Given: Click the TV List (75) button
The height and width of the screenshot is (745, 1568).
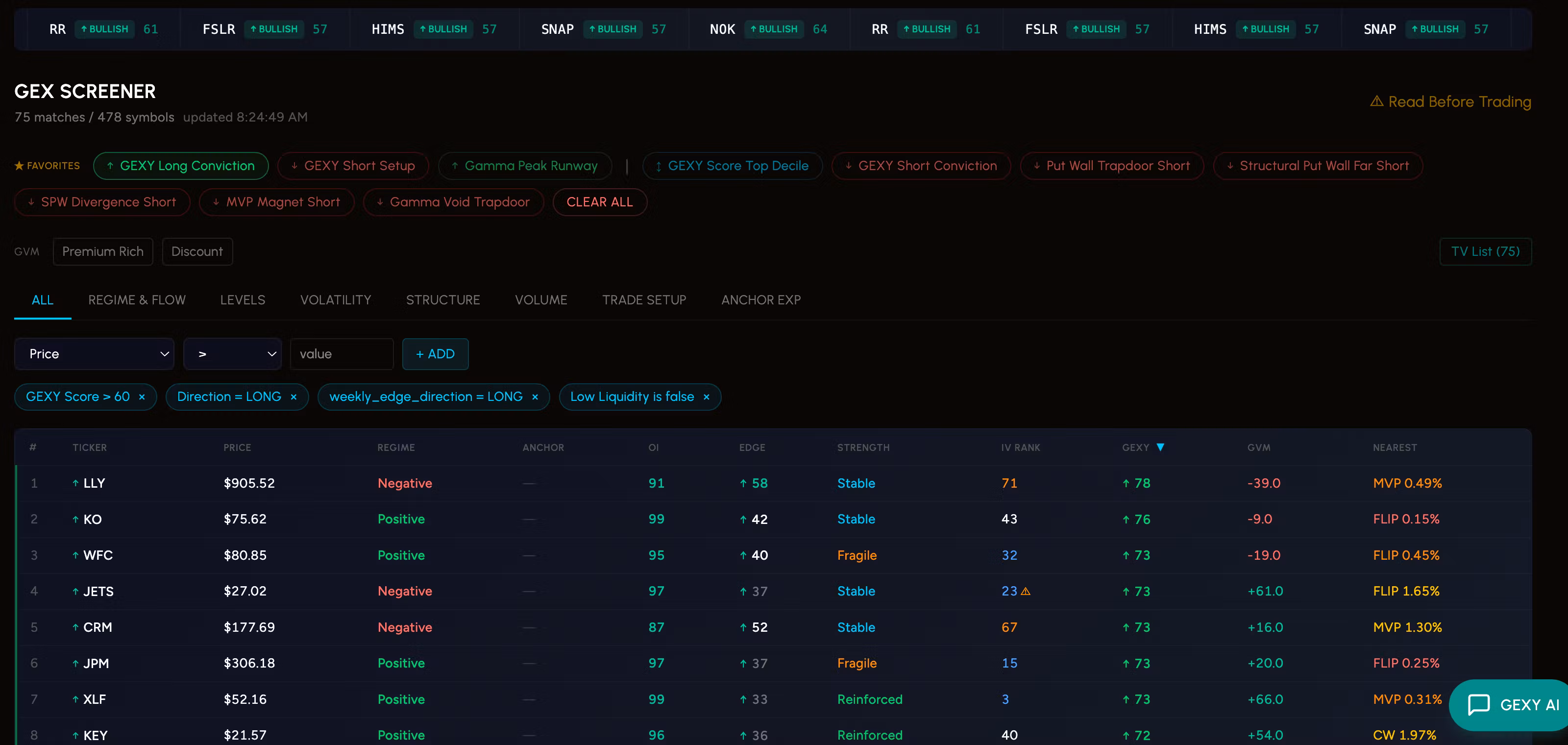Looking at the screenshot, I should click(x=1485, y=251).
